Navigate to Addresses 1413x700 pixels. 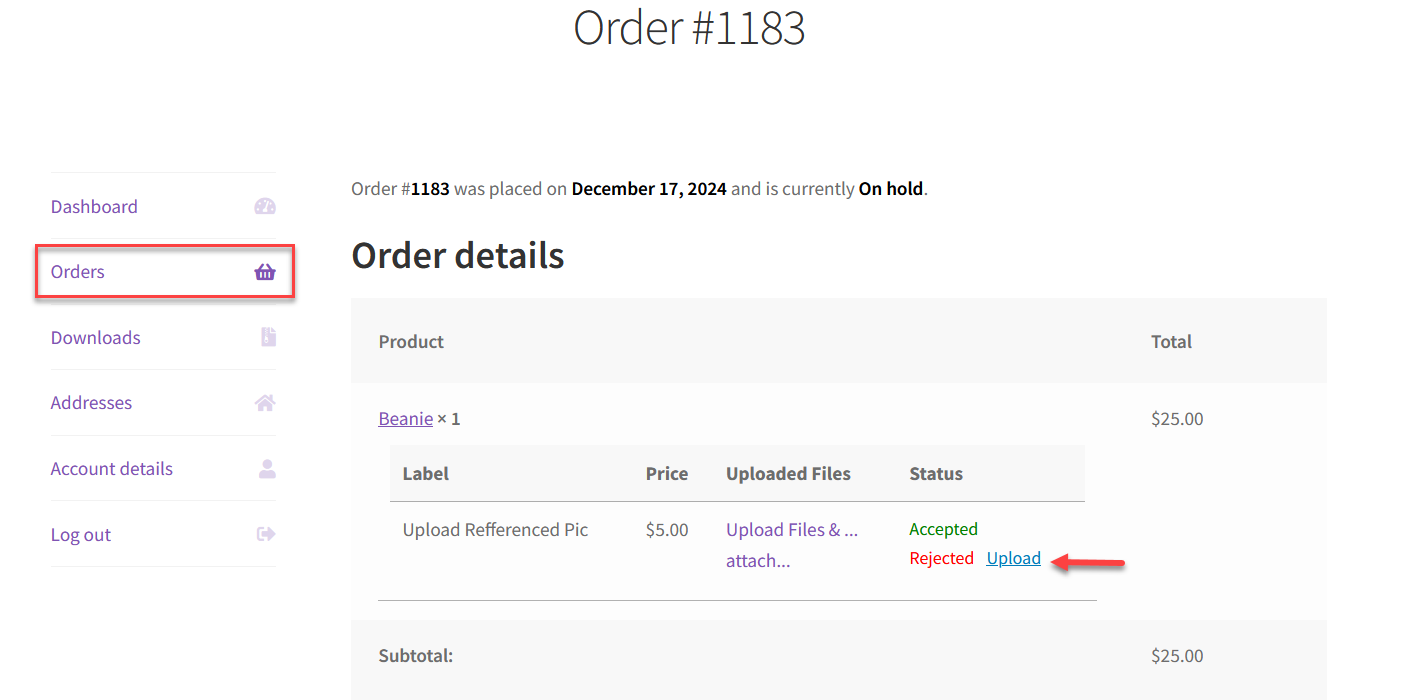coord(91,402)
